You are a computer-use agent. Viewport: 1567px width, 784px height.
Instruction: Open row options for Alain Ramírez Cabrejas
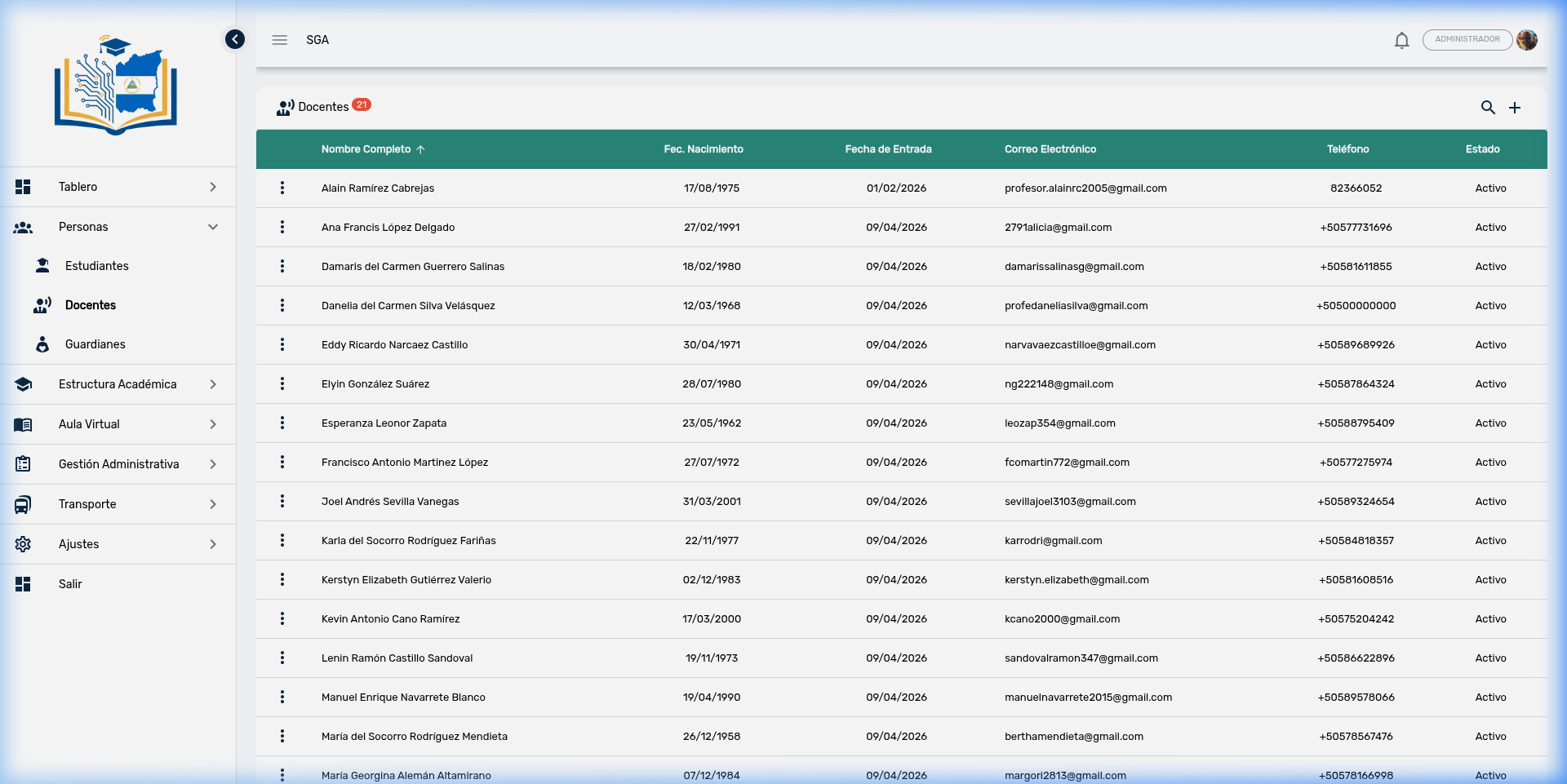pos(282,188)
